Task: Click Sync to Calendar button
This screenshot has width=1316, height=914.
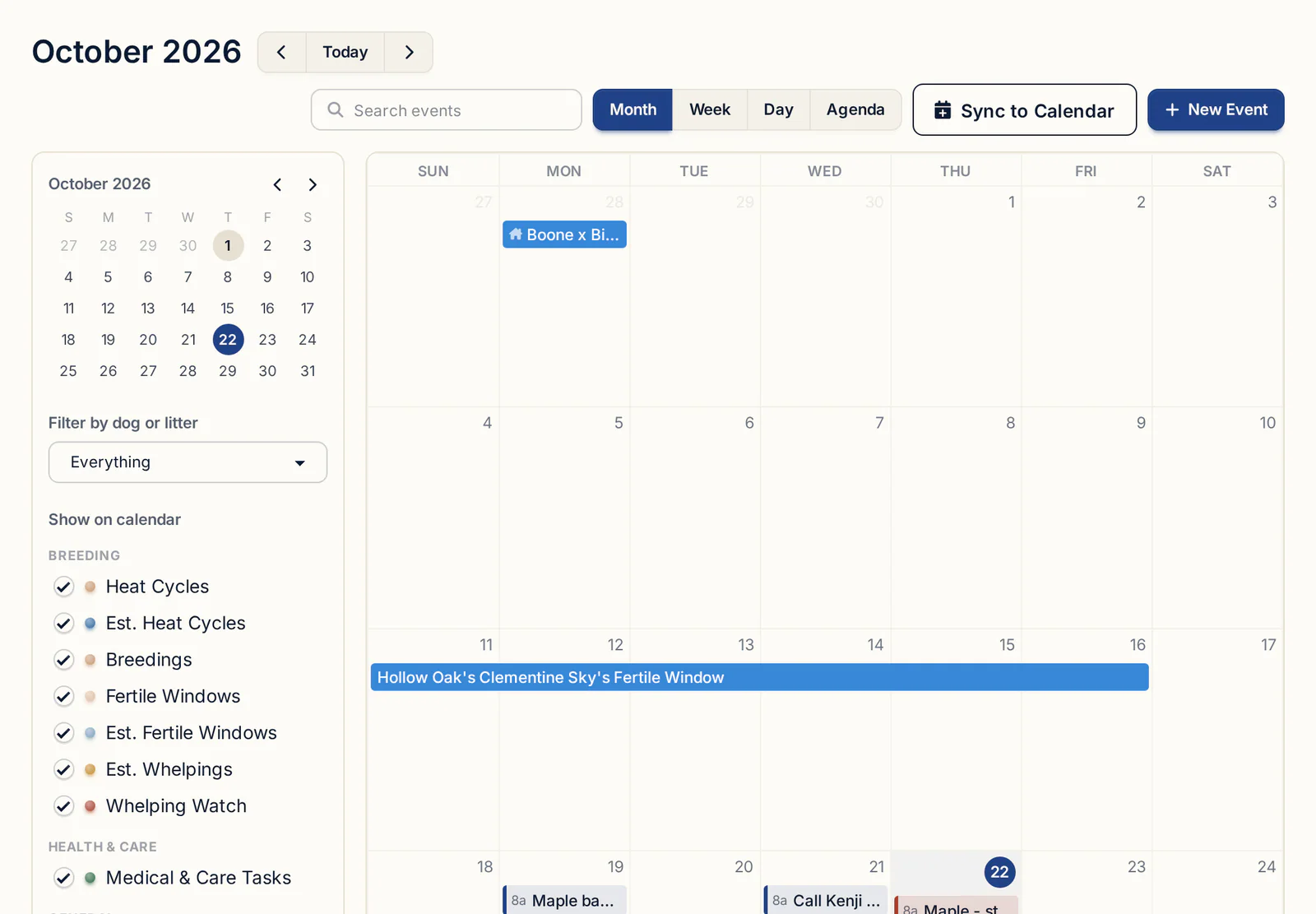Action: [x=1025, y=110]
